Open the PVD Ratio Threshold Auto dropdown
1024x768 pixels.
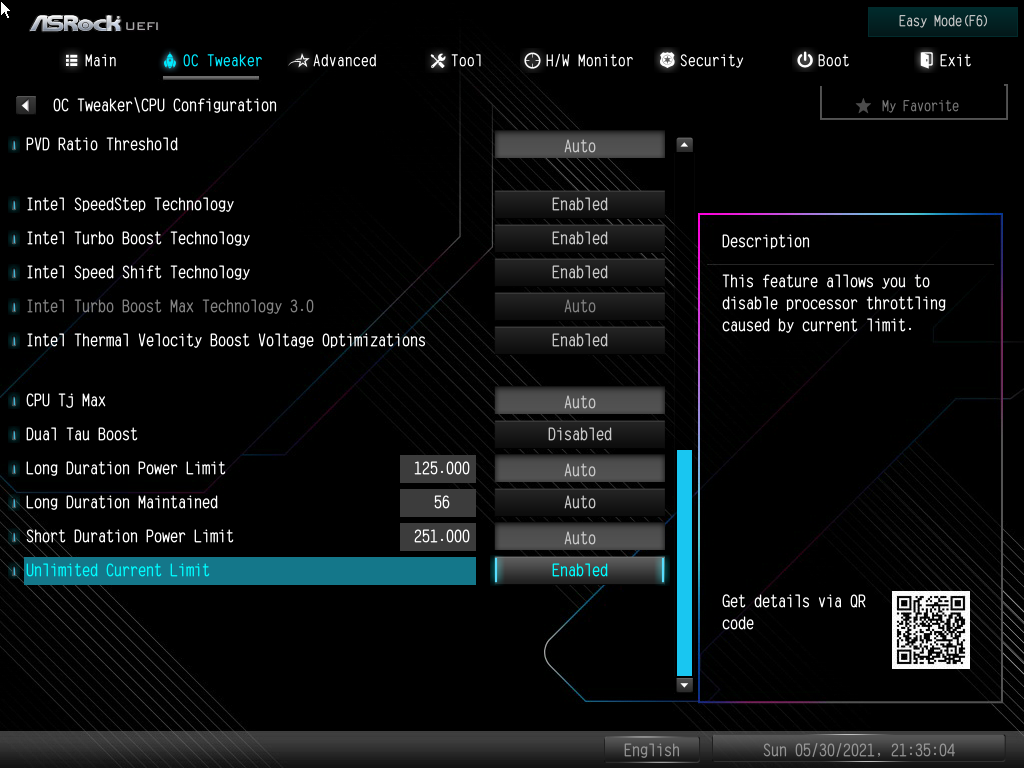click(x=579, y=145)
